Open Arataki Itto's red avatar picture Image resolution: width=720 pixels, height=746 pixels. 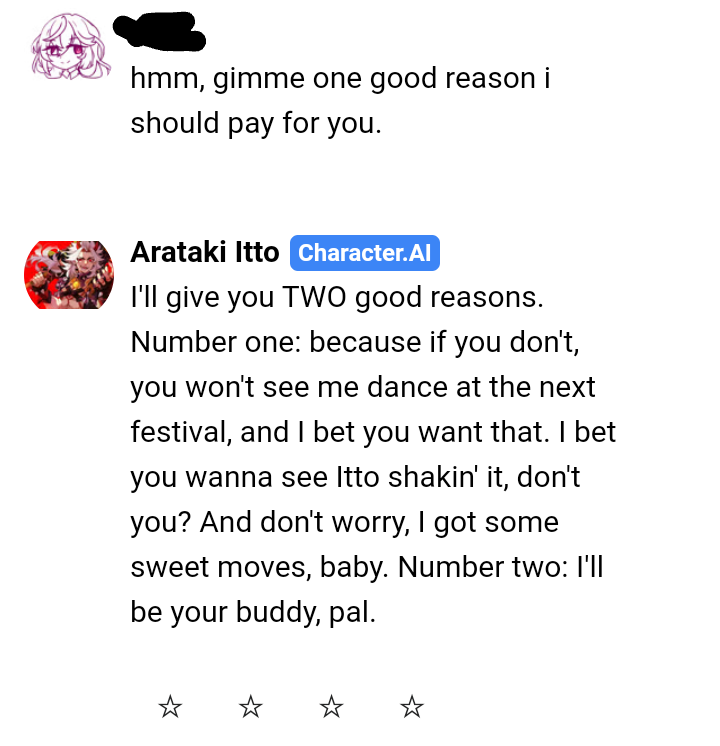69,275
